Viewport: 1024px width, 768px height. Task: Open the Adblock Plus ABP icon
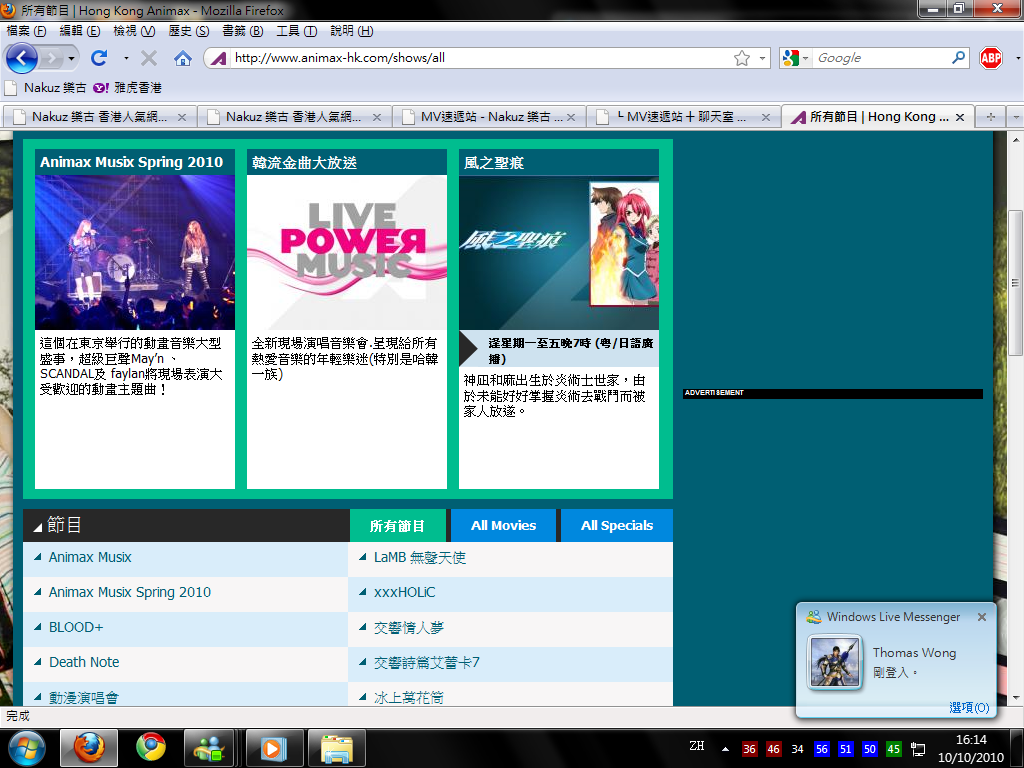tap(991, 58)
